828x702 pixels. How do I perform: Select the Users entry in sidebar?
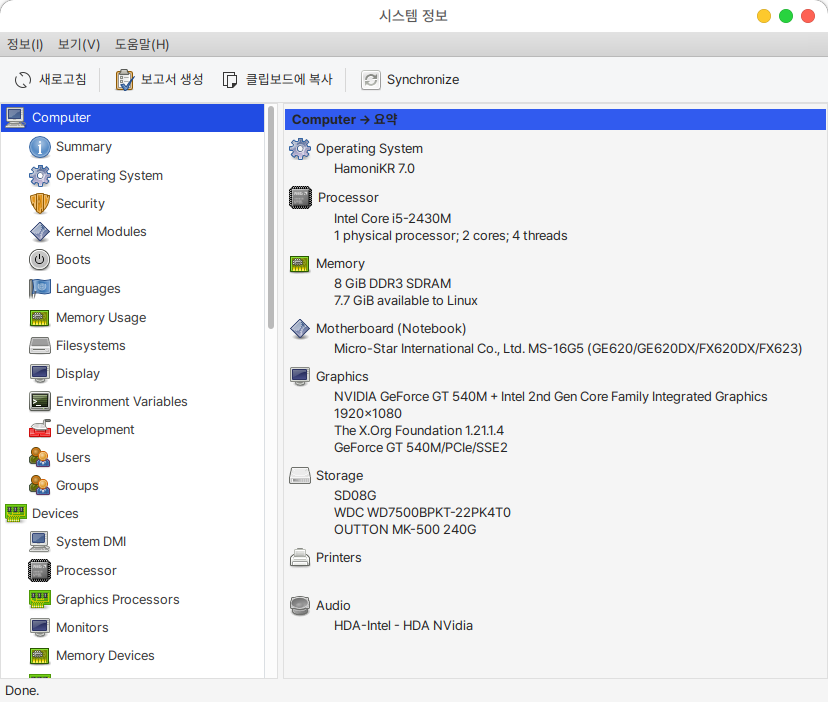(73, 457)
